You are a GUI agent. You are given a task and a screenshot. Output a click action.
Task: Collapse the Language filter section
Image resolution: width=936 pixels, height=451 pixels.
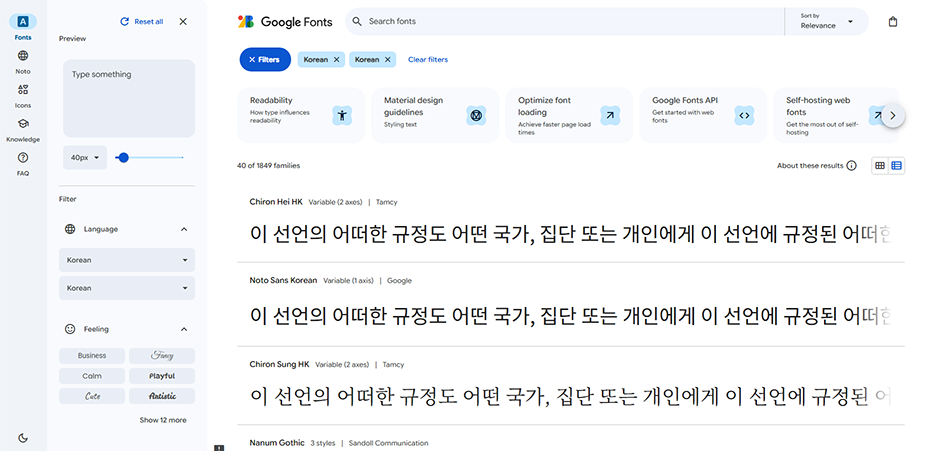(x=184, y=229)
